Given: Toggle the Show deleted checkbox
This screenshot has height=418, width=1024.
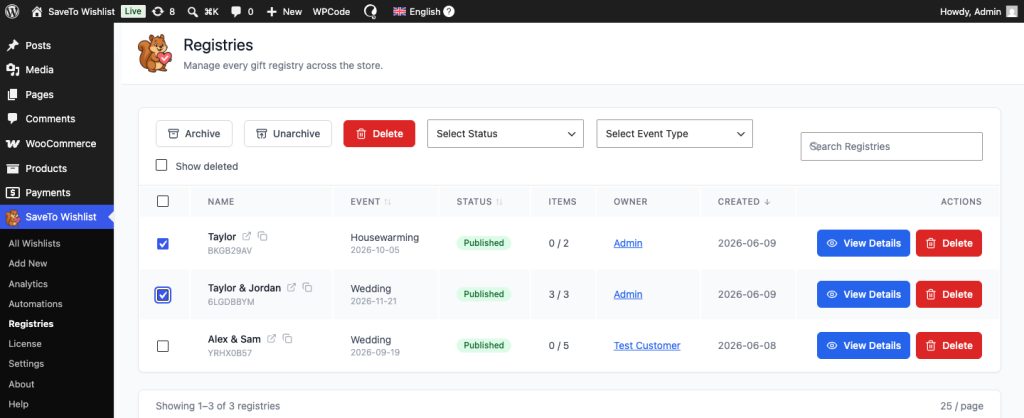Looking at the screenshot, I should coord(161,165).
